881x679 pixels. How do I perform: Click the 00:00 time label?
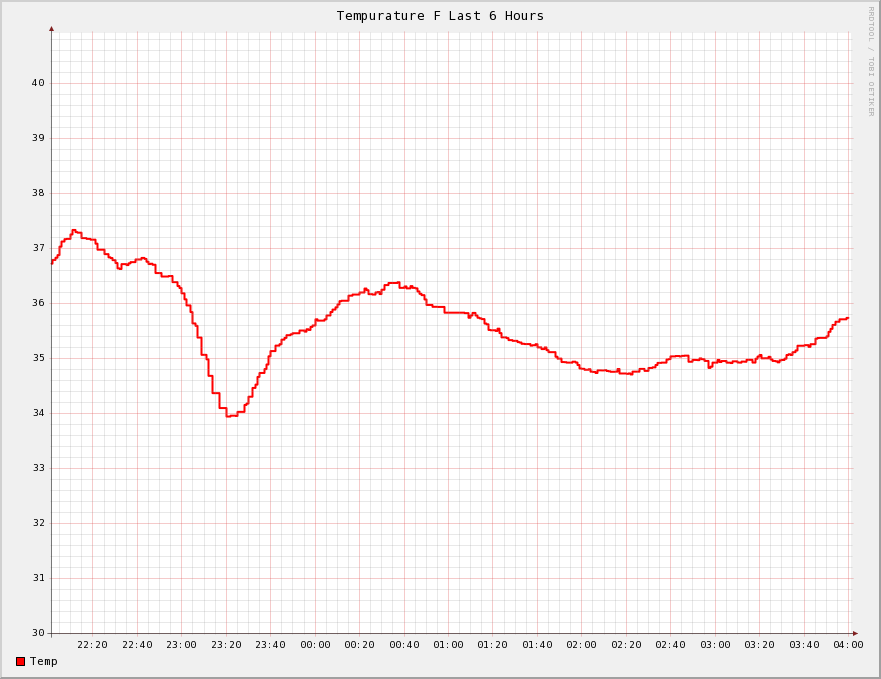pyautogui.click(x=315, y=645)
